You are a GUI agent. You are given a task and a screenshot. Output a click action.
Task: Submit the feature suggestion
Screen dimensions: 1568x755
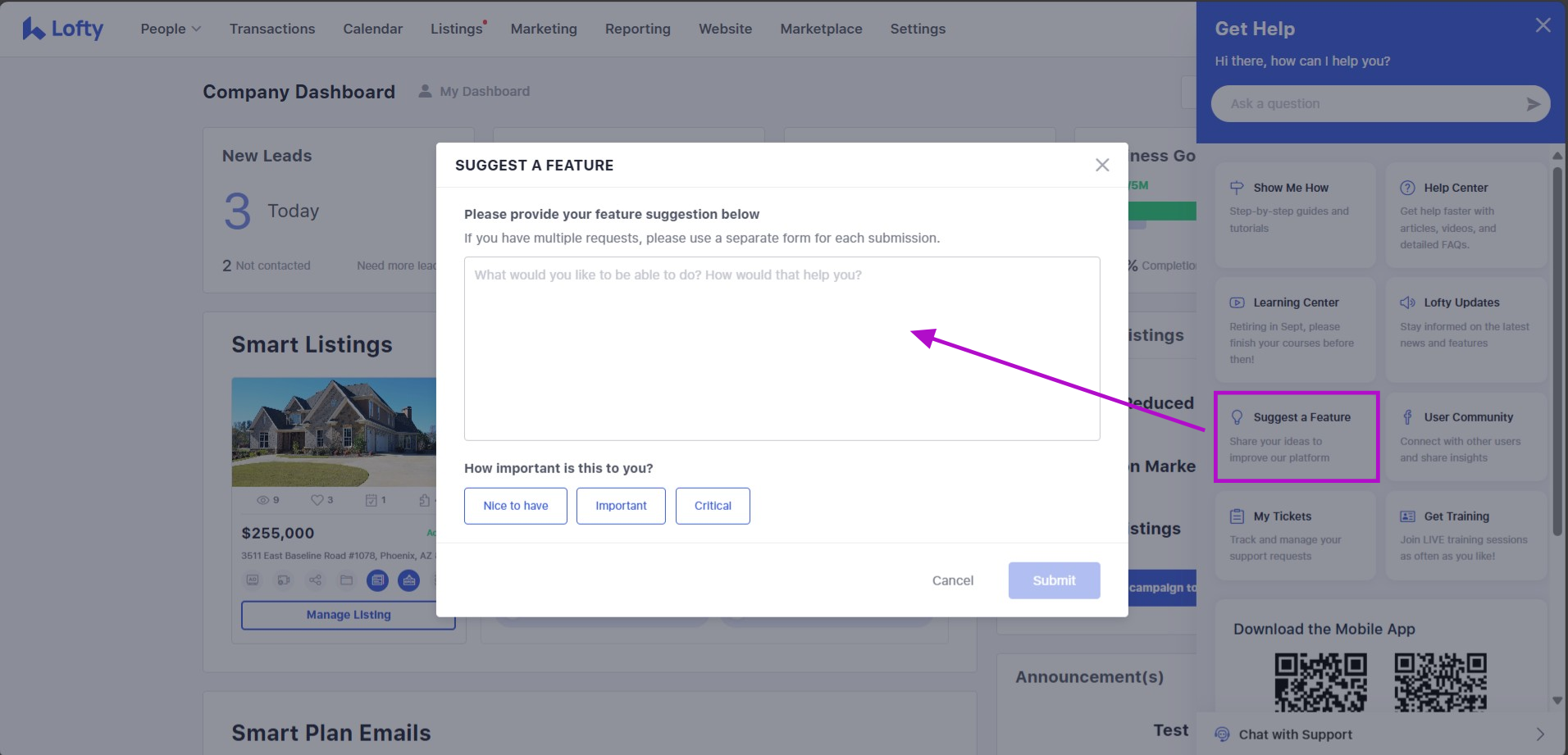tap(1054, 580)
